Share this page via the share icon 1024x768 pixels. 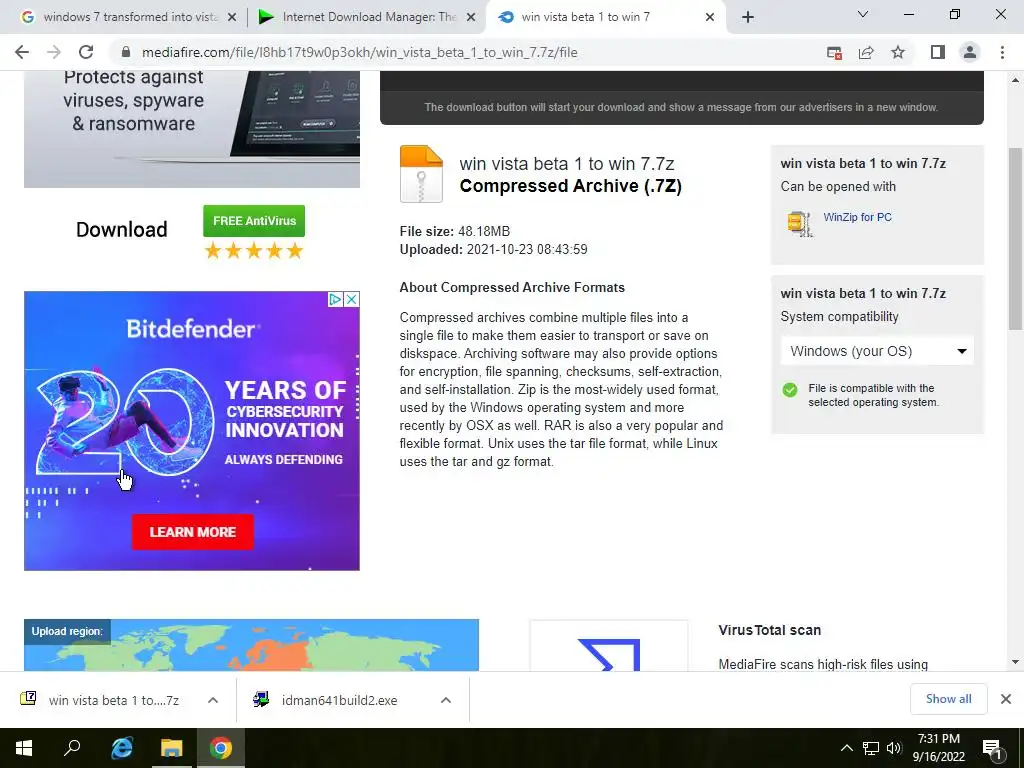pyautogui.click(x=866, y=53)
